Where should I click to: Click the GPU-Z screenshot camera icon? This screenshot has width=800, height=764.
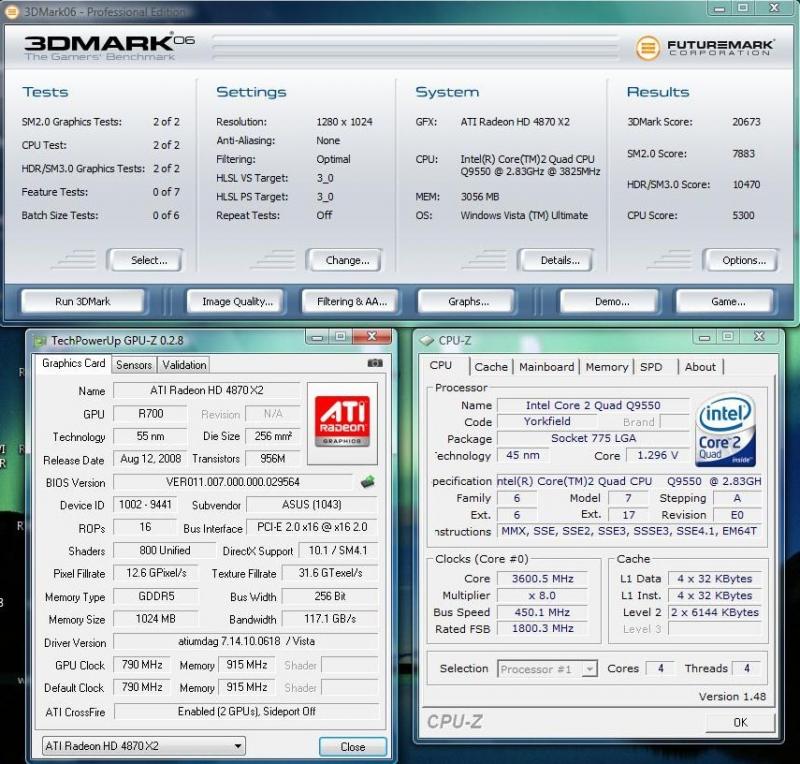coord(375,363)
